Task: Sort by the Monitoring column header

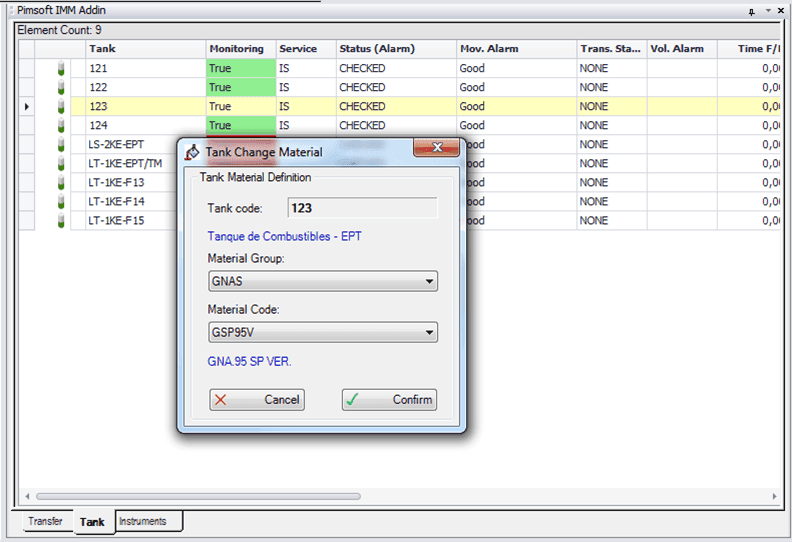Action: [236, 49]
